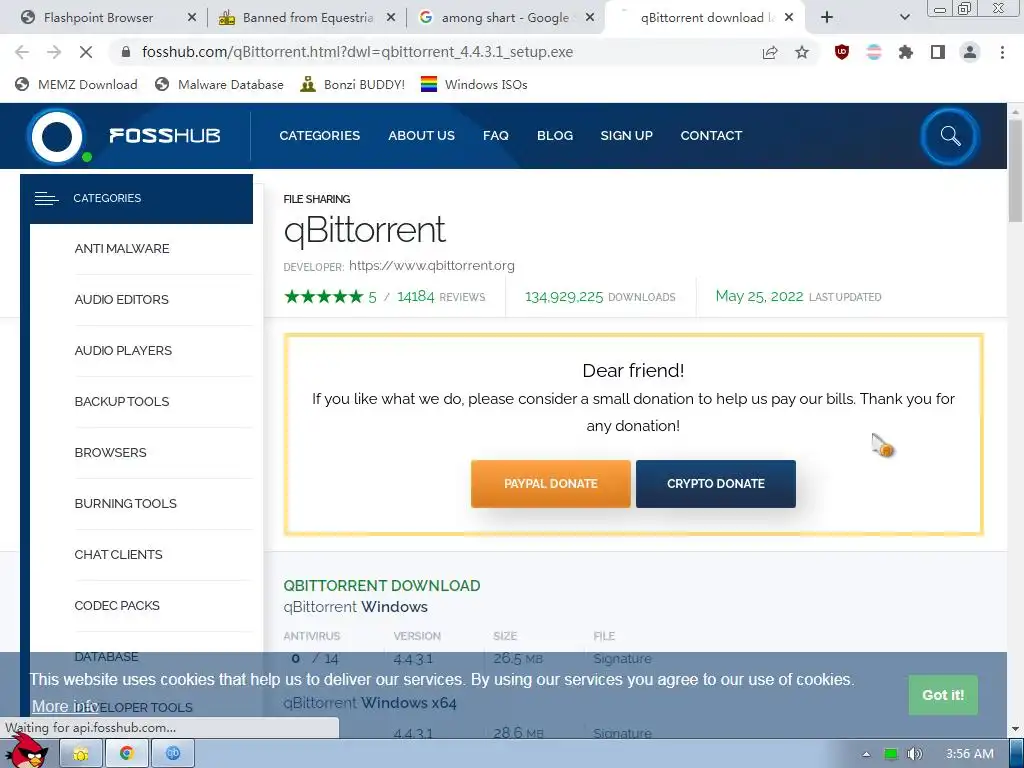Open the CATEGORIES nav menu item
This screenshot has width=1024, height=768.
(319, 136)
